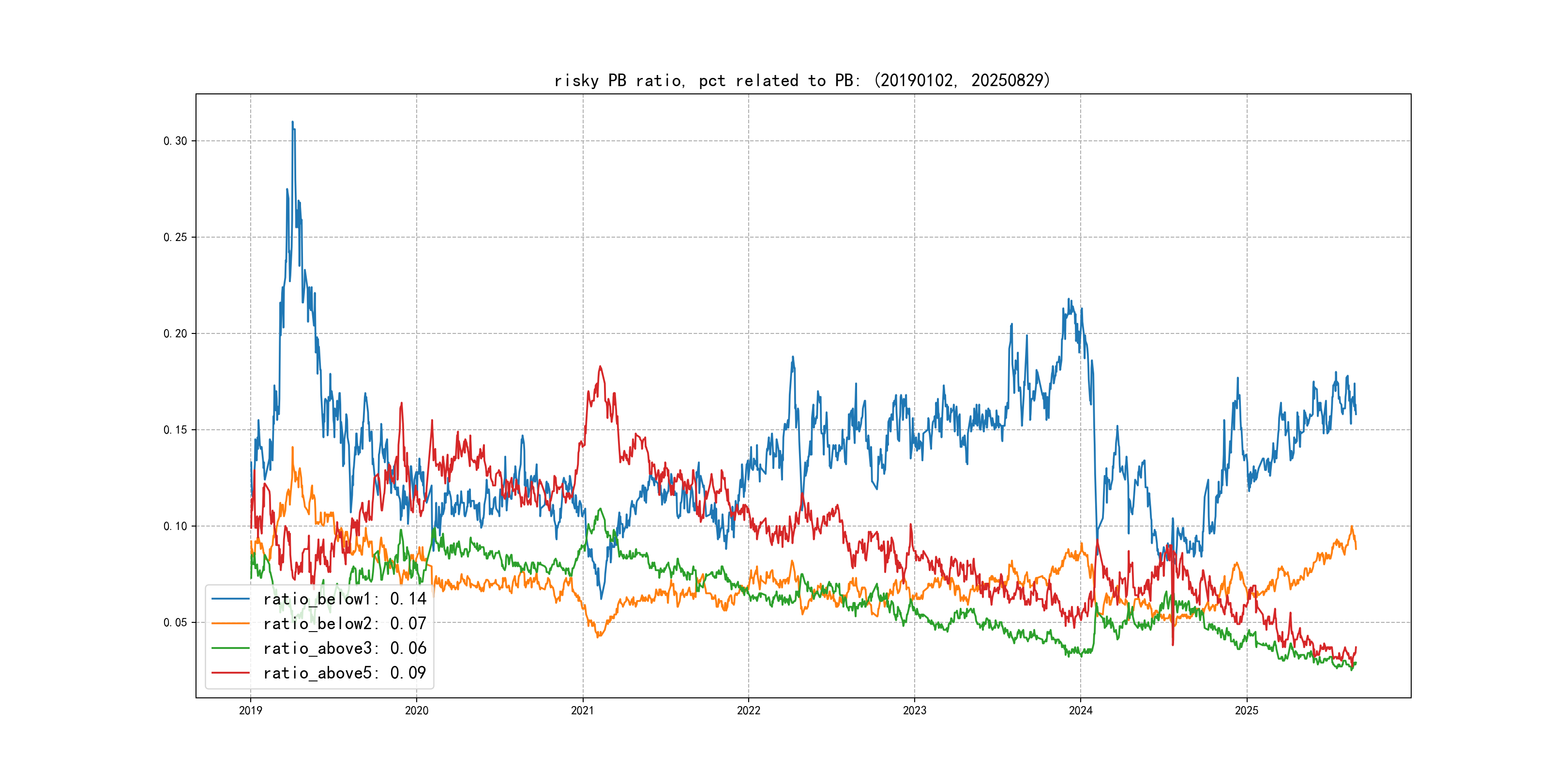Click the 2022 x-axis tick label
This screenshot has height=784, width=1568.
(x=749, y=710)
